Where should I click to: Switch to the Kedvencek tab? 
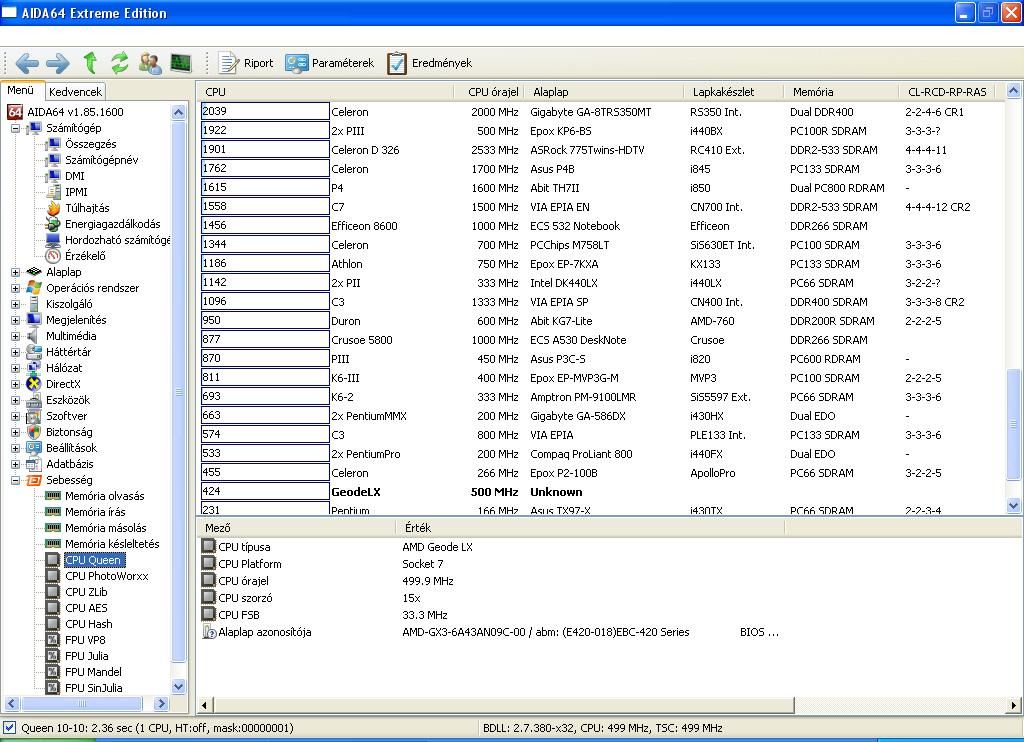point(75,92)
